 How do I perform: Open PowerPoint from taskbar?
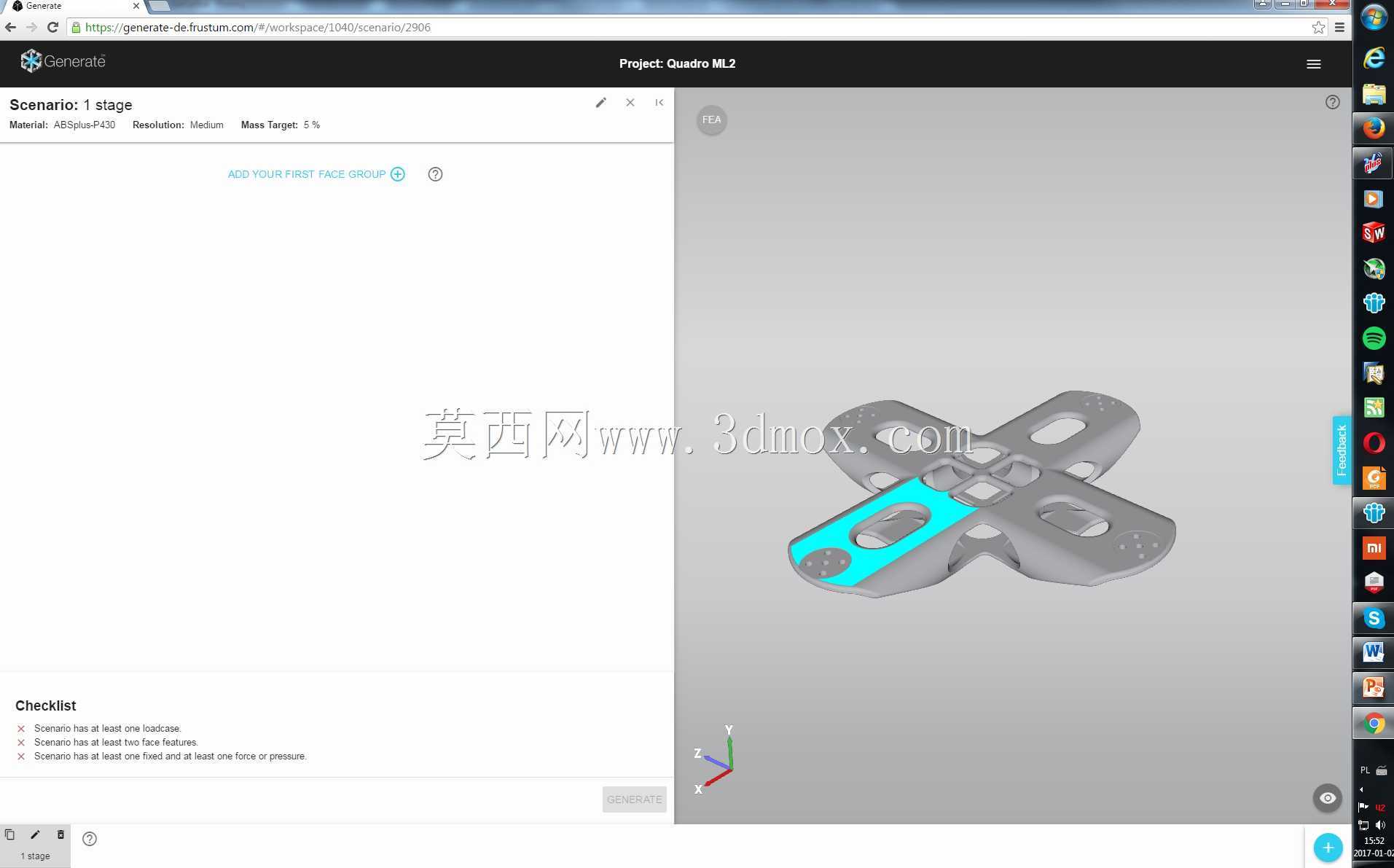1374,688
